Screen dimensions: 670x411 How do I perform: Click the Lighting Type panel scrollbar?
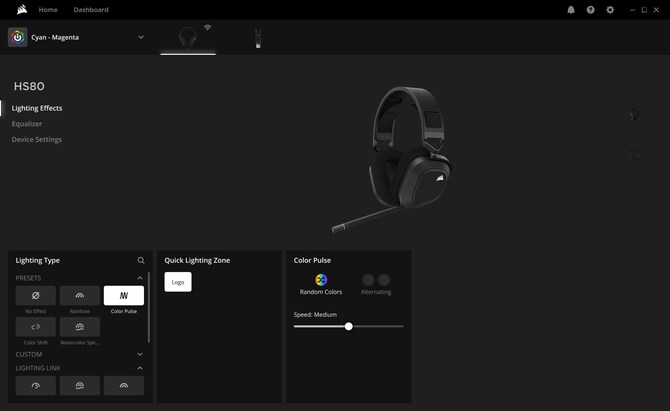pyautogui.click(x=149, y=307)
